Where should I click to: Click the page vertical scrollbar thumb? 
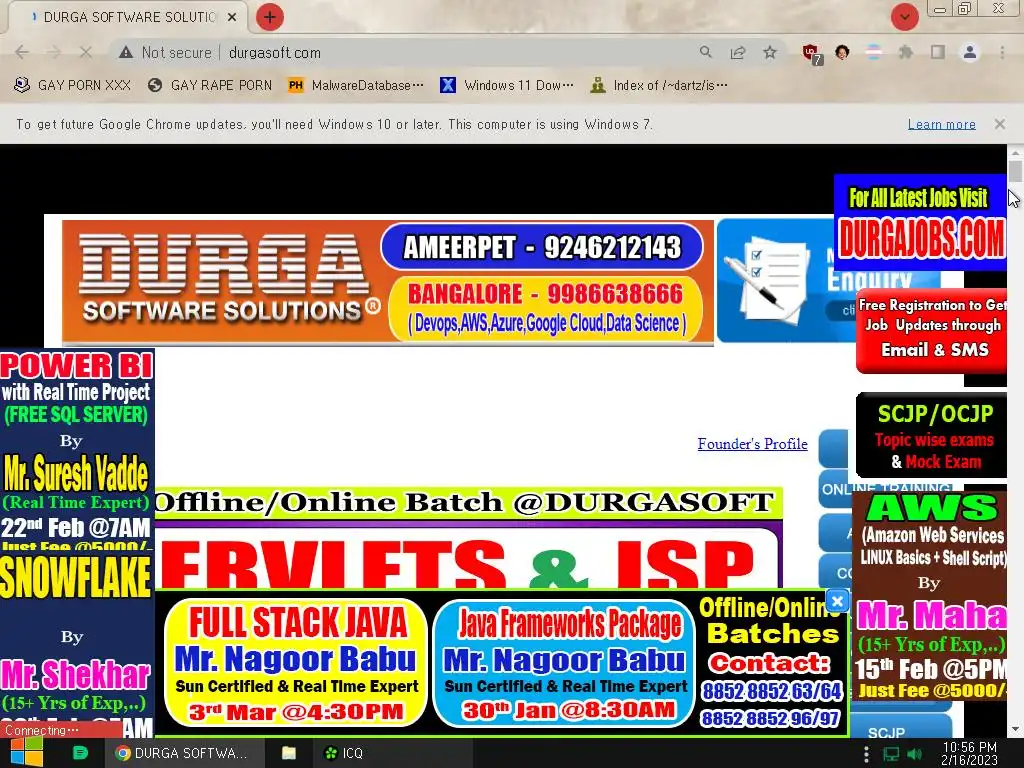[x=1015, y=170]
